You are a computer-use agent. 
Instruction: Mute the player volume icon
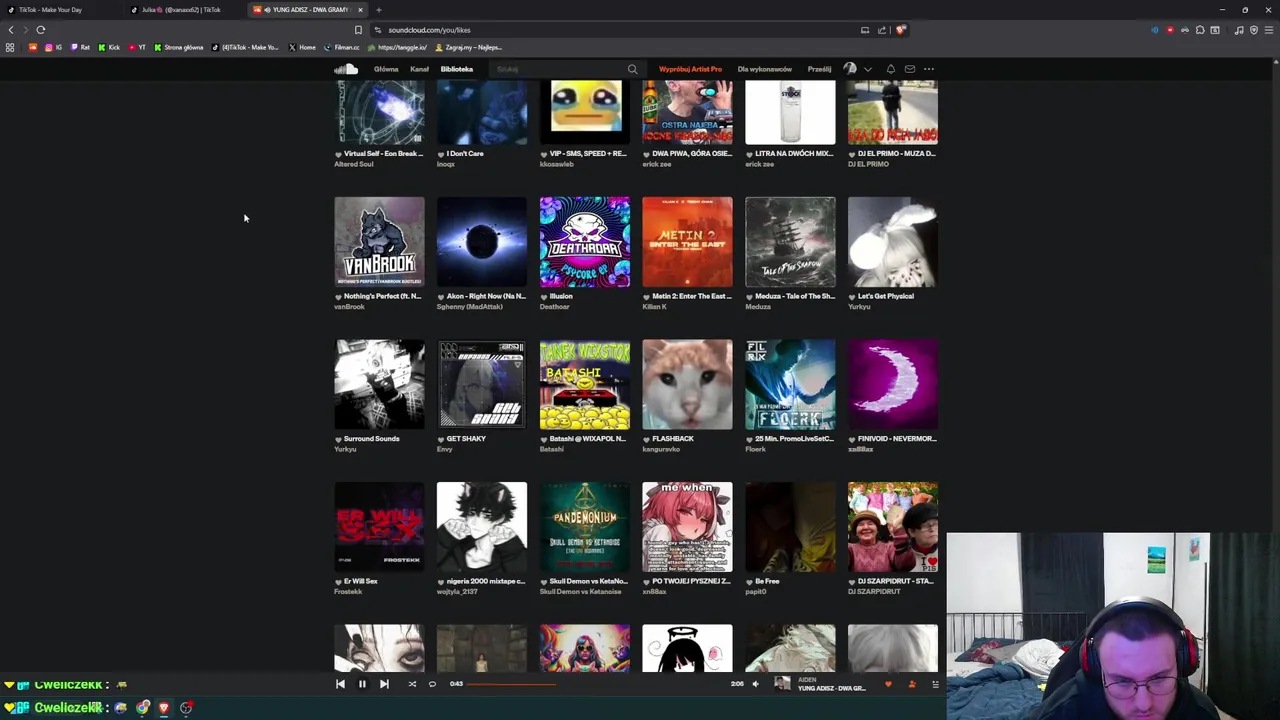(x=755, y=684)
